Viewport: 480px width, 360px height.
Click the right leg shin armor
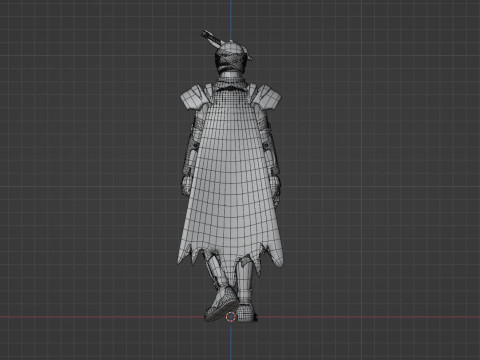245,278
